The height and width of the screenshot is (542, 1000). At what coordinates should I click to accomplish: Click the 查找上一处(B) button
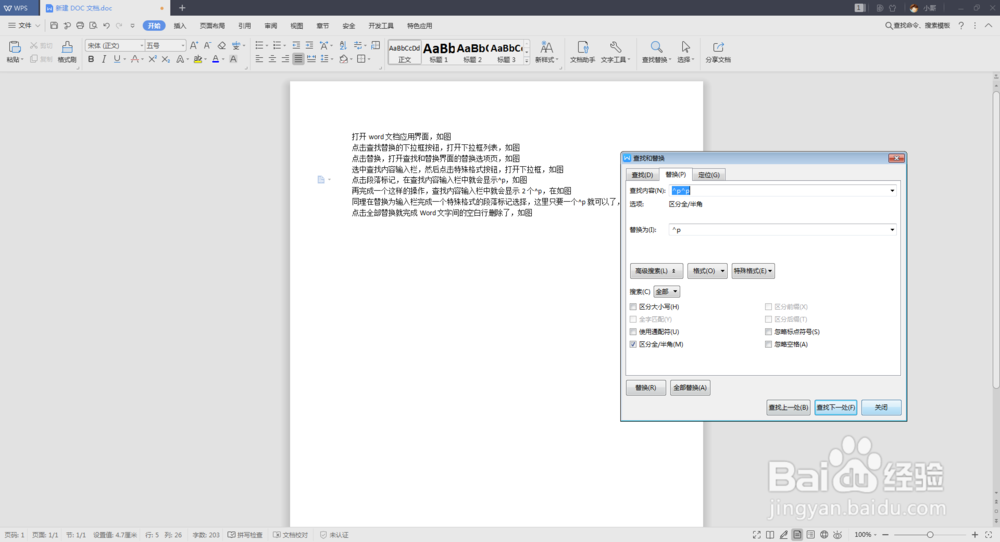click(x=788, y=407)
